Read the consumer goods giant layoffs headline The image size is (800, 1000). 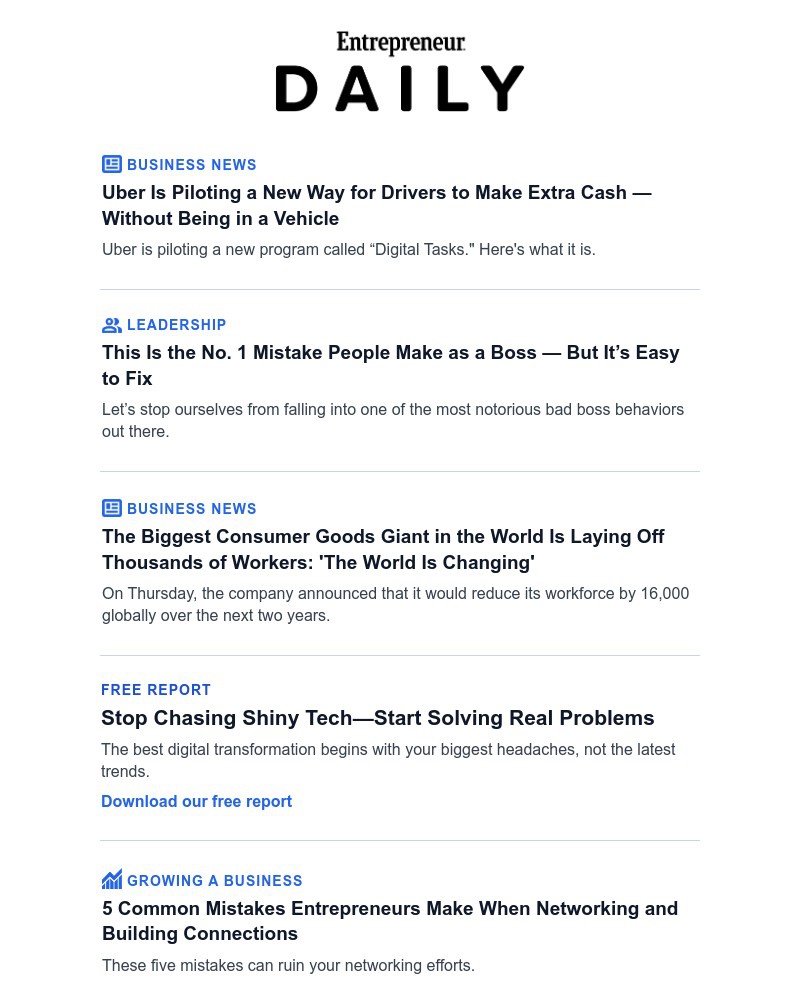[x=383, y=549]
